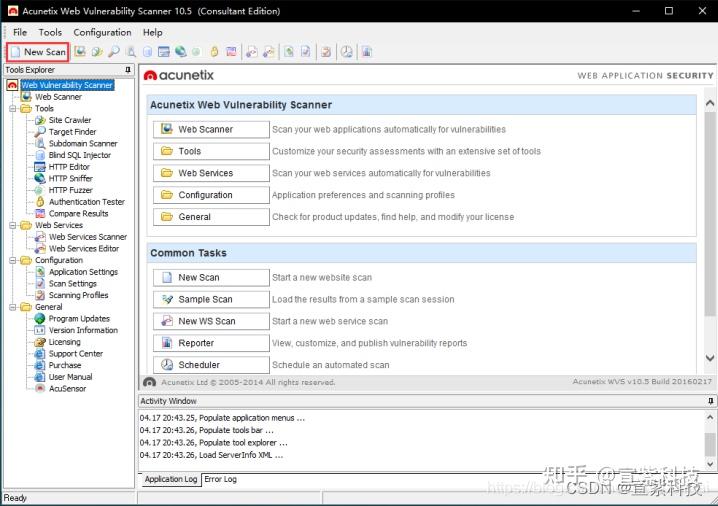The image size is (718, 506).
Task: Open the Configuration menu
Action: click(102, 33)
